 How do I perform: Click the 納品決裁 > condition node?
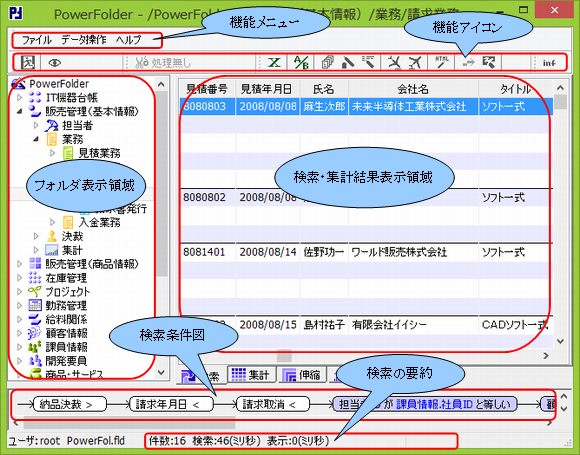coord(70,404)
